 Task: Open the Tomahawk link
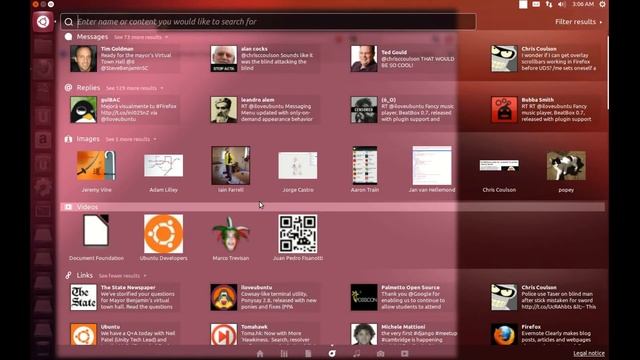264,335
